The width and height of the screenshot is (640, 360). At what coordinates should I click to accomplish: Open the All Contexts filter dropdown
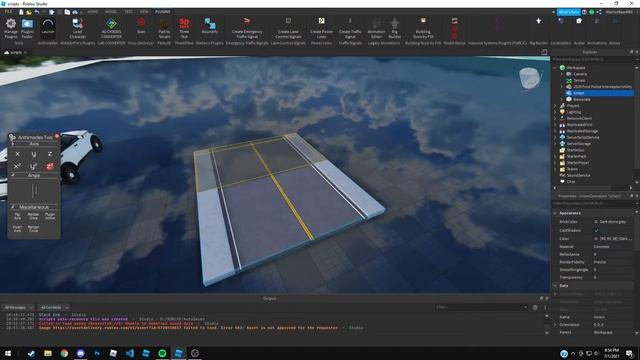[x=54, y=307]
